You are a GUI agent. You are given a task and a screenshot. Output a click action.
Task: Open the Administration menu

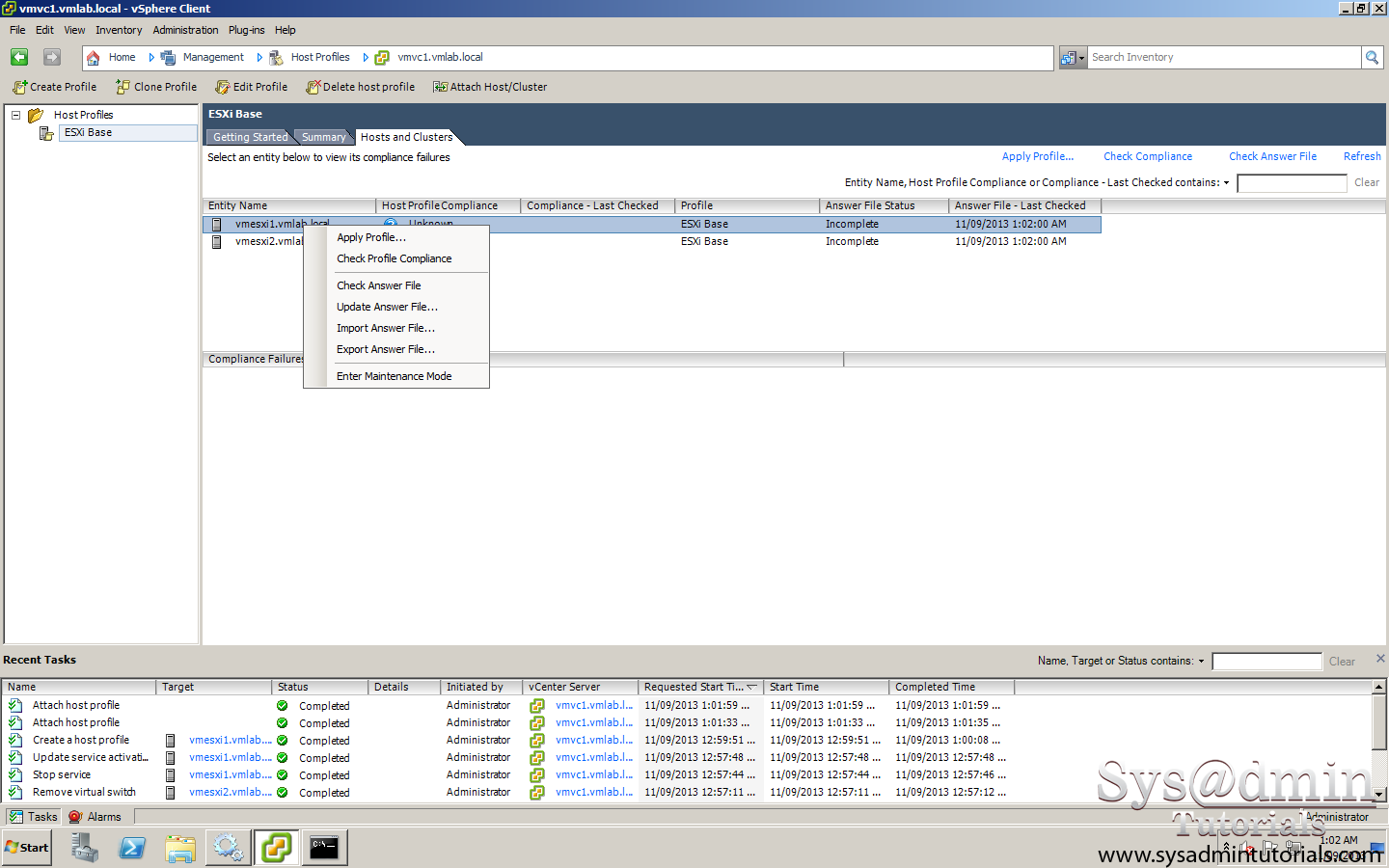[185, 30]
